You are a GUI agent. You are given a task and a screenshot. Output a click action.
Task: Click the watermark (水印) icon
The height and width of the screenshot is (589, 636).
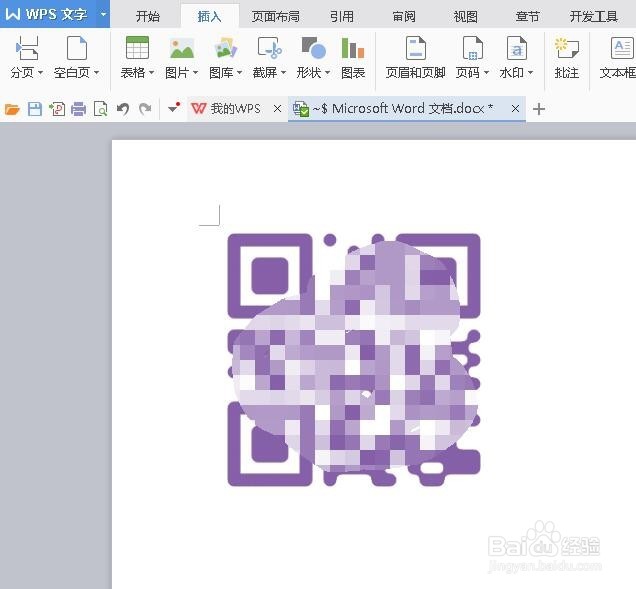(517, 48)
